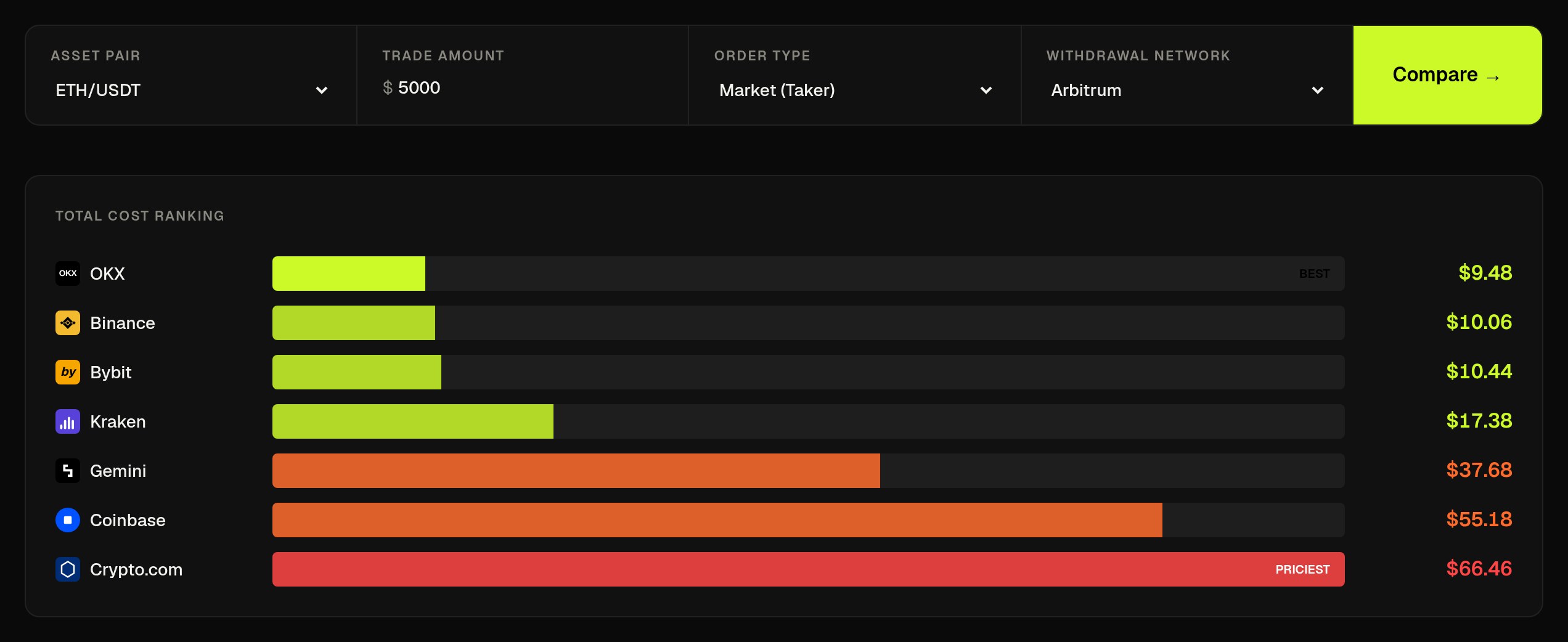Click the Gemini exchange name
Image resolution: width=1568 pixels, height=642 pixels.
pyautogui.click(x=118, y=471)
